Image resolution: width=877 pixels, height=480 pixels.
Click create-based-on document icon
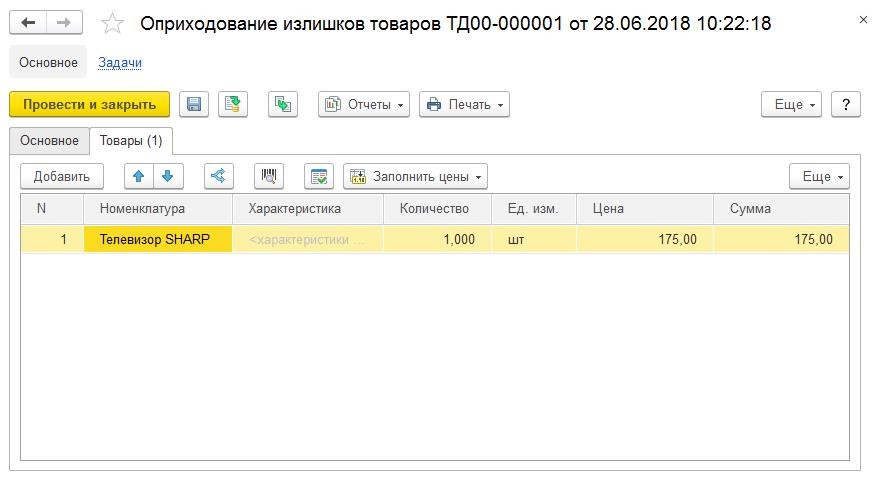[x=283, y=105]
